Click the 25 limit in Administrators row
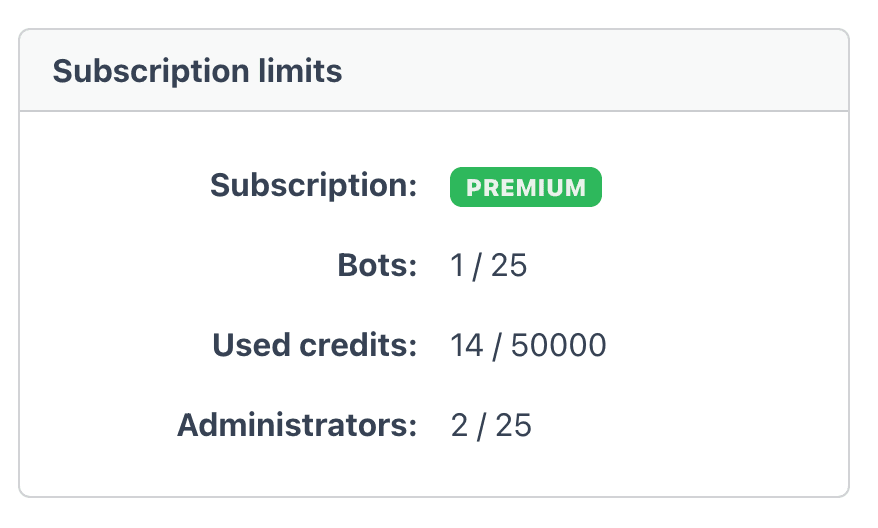The height and width of the screenshot is (528, 878). (513, 426)
